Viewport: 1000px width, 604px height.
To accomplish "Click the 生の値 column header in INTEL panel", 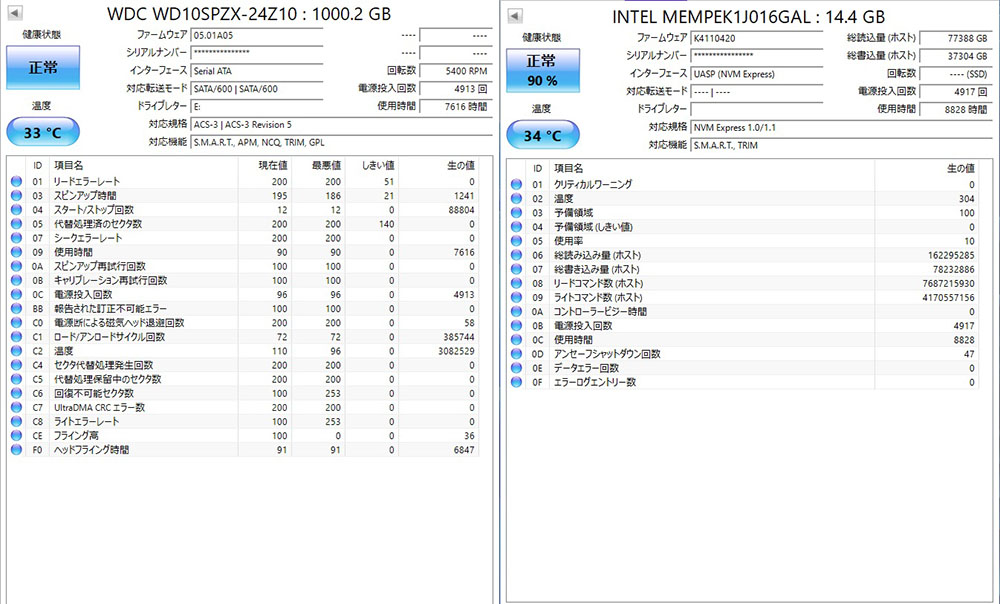I will tap(959, 168).
